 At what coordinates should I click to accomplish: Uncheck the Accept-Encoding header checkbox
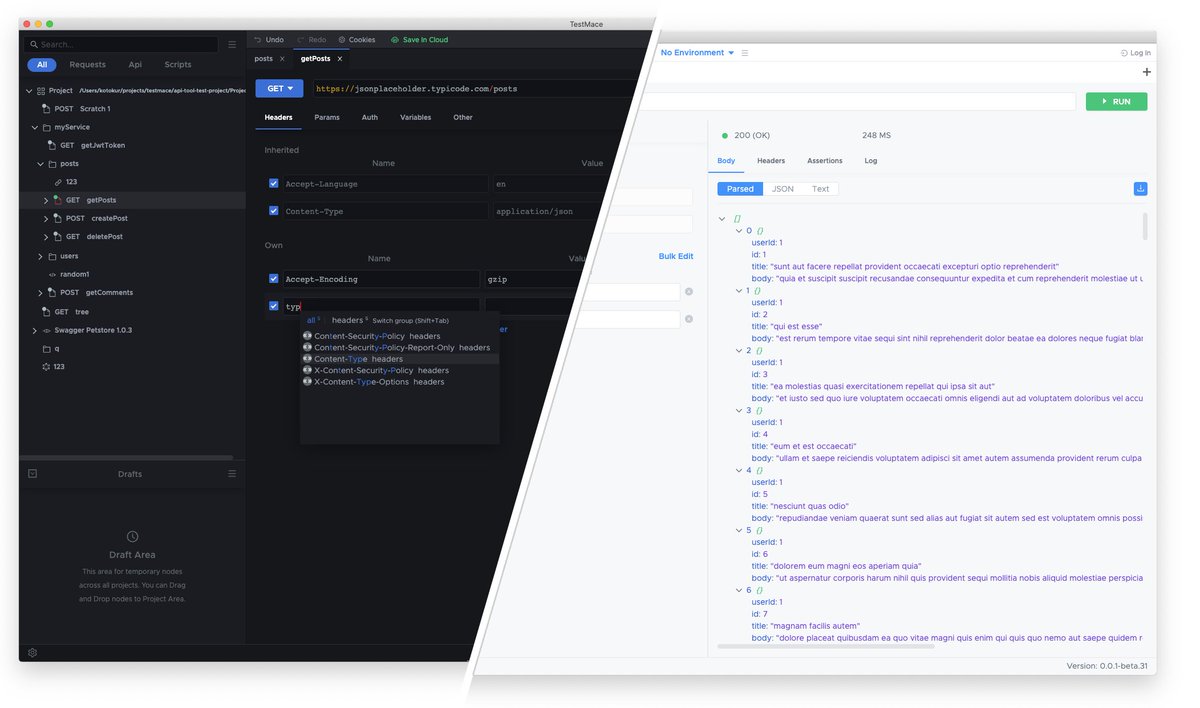pyautogui.click(x=274, y=279)
